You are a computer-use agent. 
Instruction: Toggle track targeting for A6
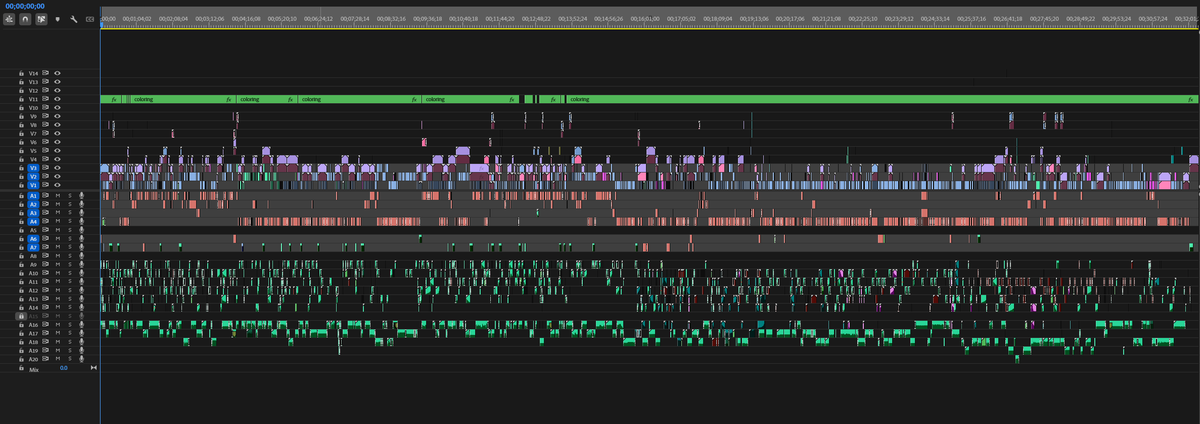pyautogui.click(x=33, y=239)
